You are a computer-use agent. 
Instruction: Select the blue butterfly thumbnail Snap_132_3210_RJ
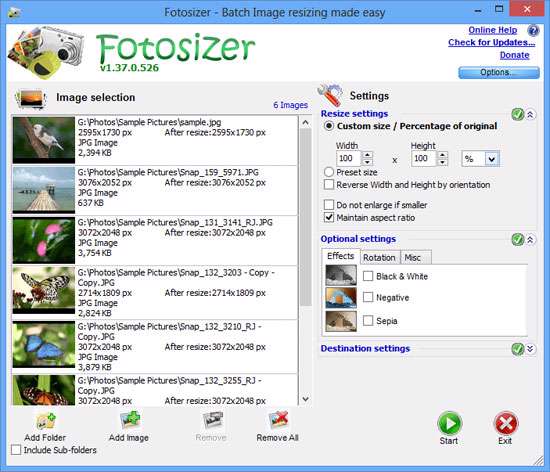(44, 344)
